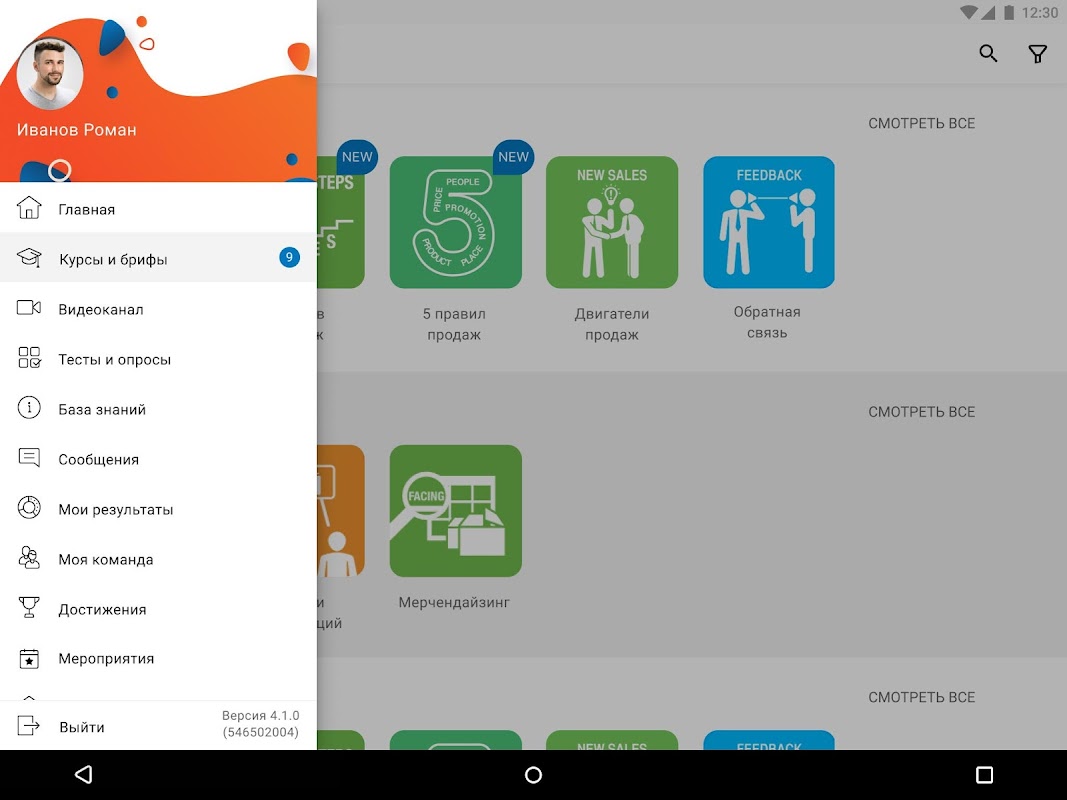
Task: Tap СМОТРЕТЬ ВСЕ above the Мерчендайзинг row
Action: point(921,412)
